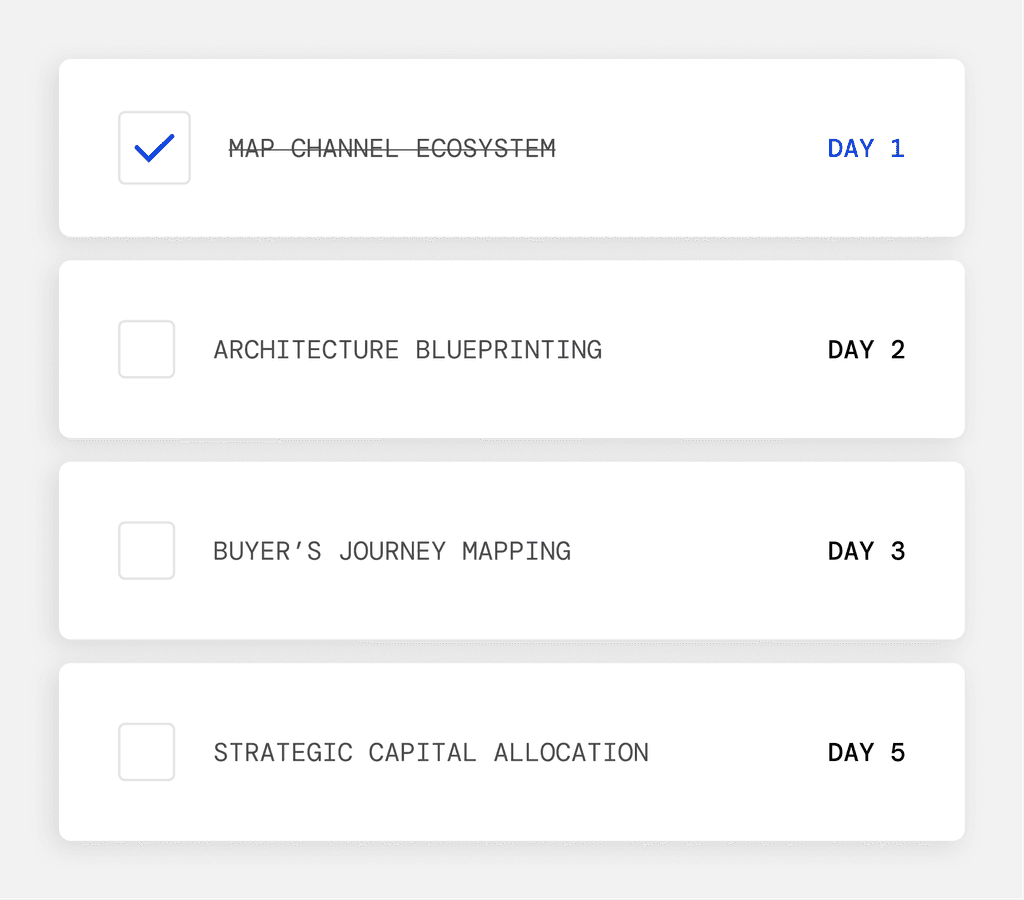Uncheck the Map Channel Ecosystem checkbox
The height and width of the screenshot is (900, 1024).
pyautogui.click(x=154, y=148)
